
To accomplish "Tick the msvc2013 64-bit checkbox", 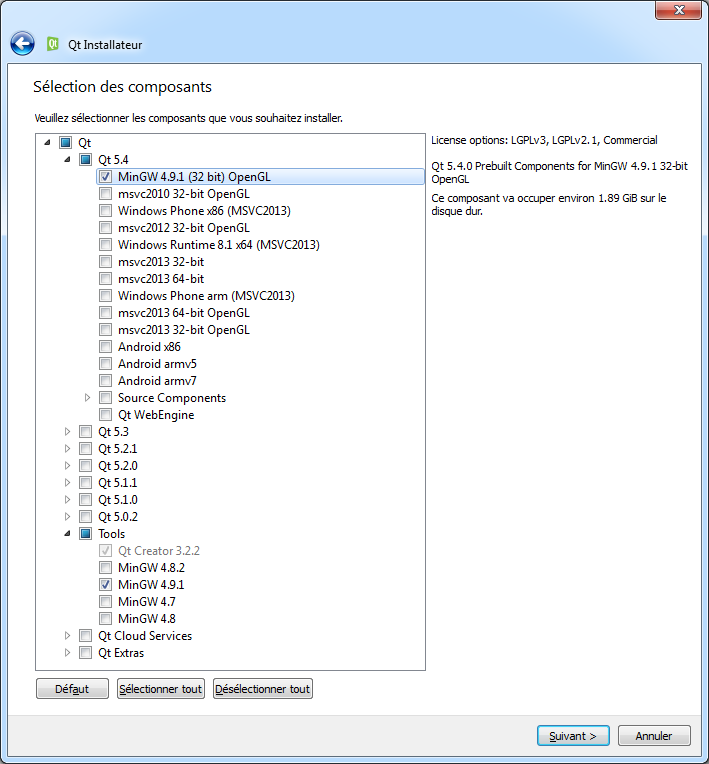I will (105, 279).
